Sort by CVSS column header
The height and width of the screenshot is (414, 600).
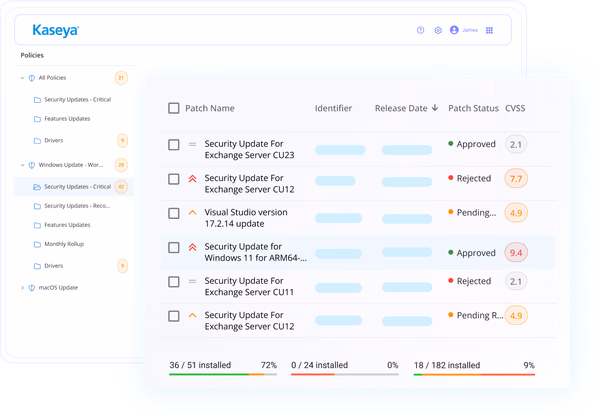click(x=515, y=108)
